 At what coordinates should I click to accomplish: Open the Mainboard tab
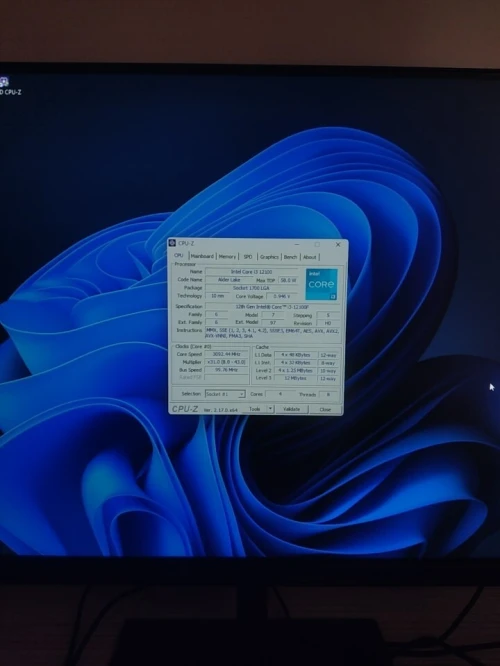[202, 257]
